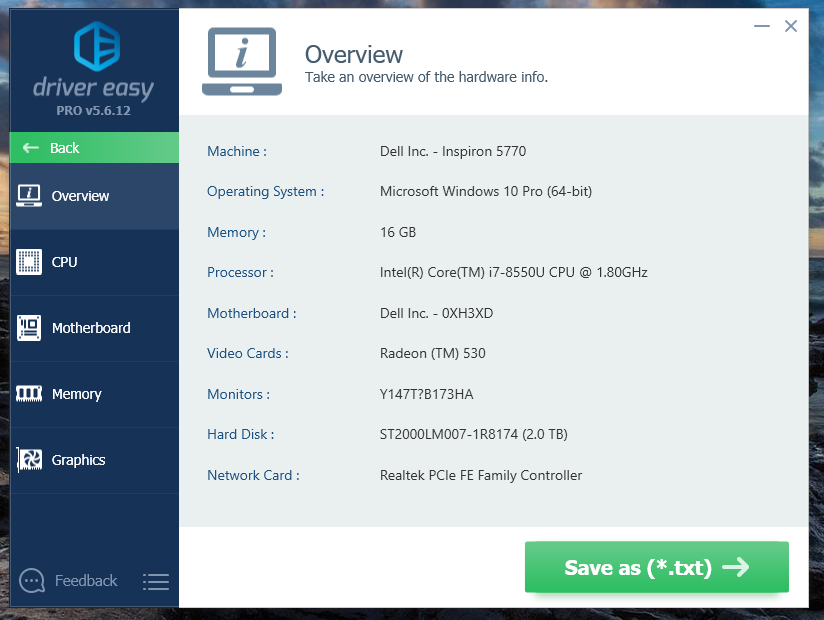The image size is (824, 620).
Task: Click the 'Network Card :' label
Action: [253, 475]
